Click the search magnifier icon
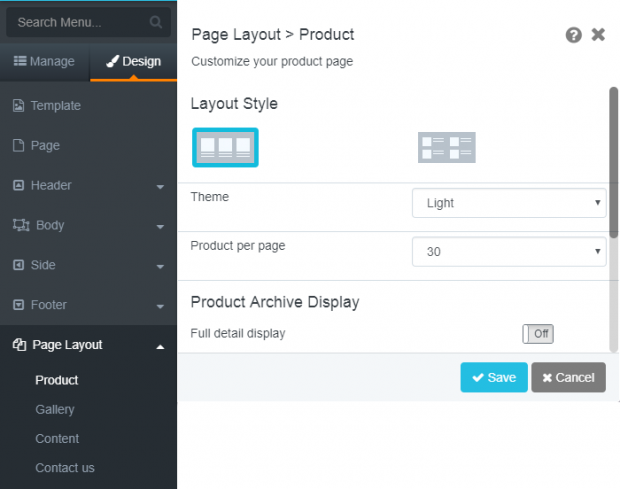This screenshot has width=620, height=489. [x=156, y=22]
